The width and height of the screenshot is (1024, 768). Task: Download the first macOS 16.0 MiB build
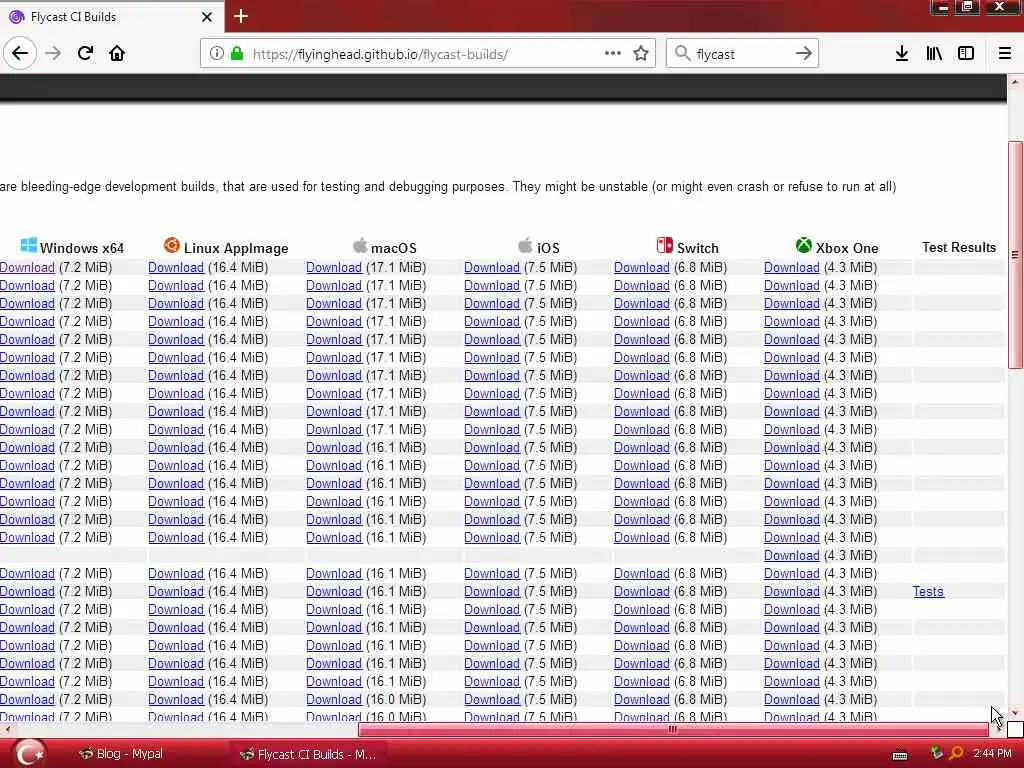point(334,699)
